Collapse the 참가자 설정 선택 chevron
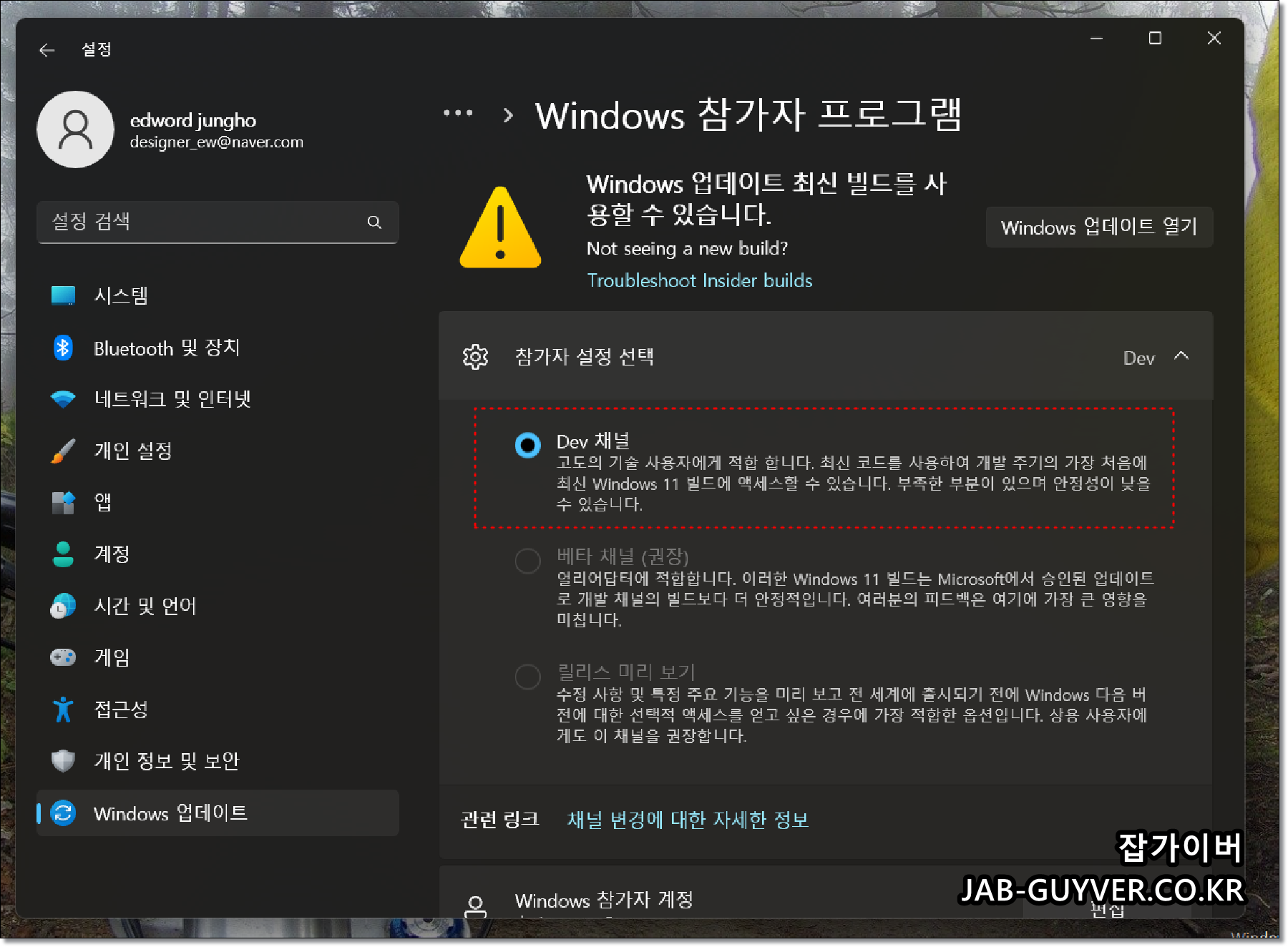The height and width of the screenshot is (947, 1288). (x=1181, y=356)
